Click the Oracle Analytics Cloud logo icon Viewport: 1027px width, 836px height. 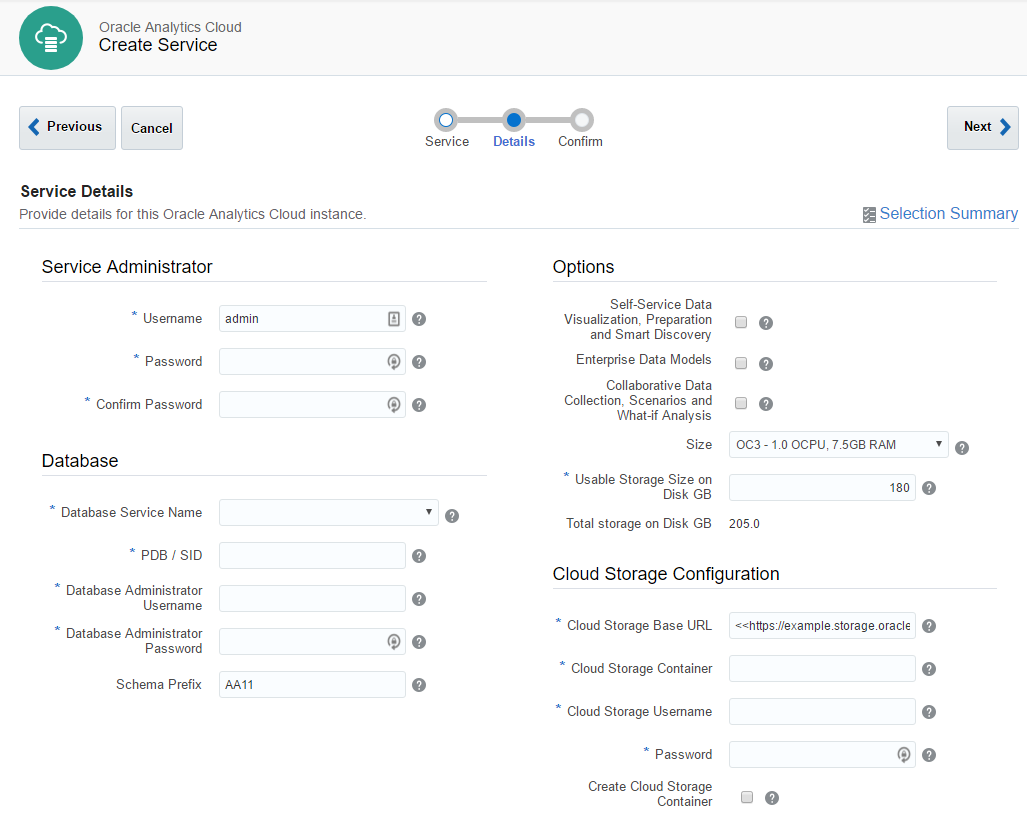51,38
